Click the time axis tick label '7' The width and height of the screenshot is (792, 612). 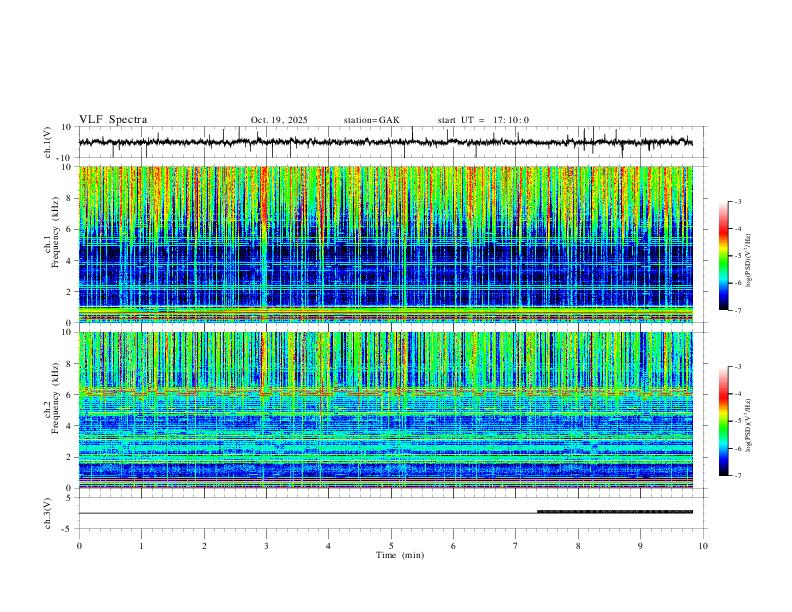(516, 546)
